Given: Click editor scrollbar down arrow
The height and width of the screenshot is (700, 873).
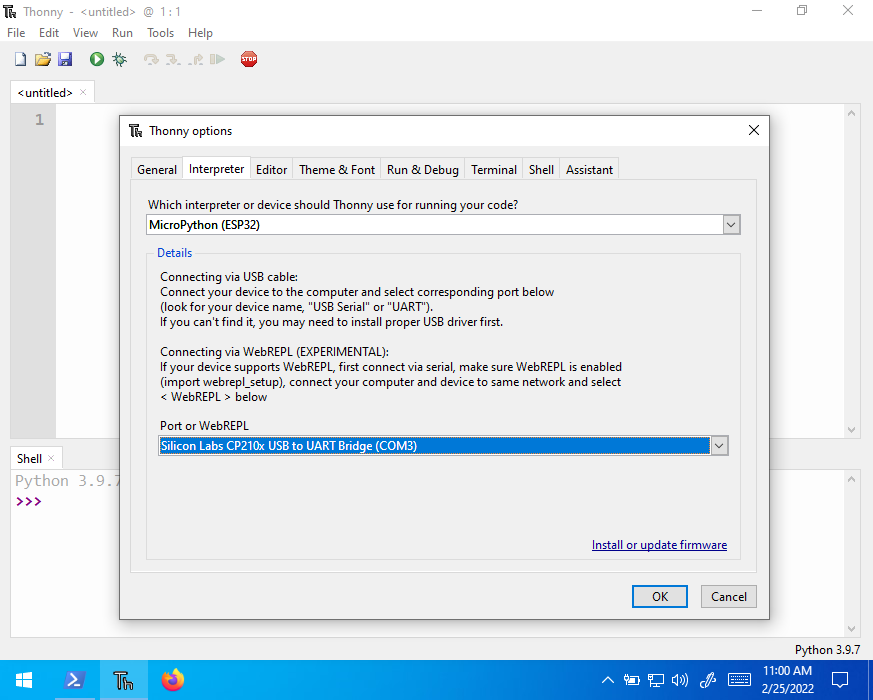Looking at the screenshot, I should pyautogui.click(x=851, y=429).
